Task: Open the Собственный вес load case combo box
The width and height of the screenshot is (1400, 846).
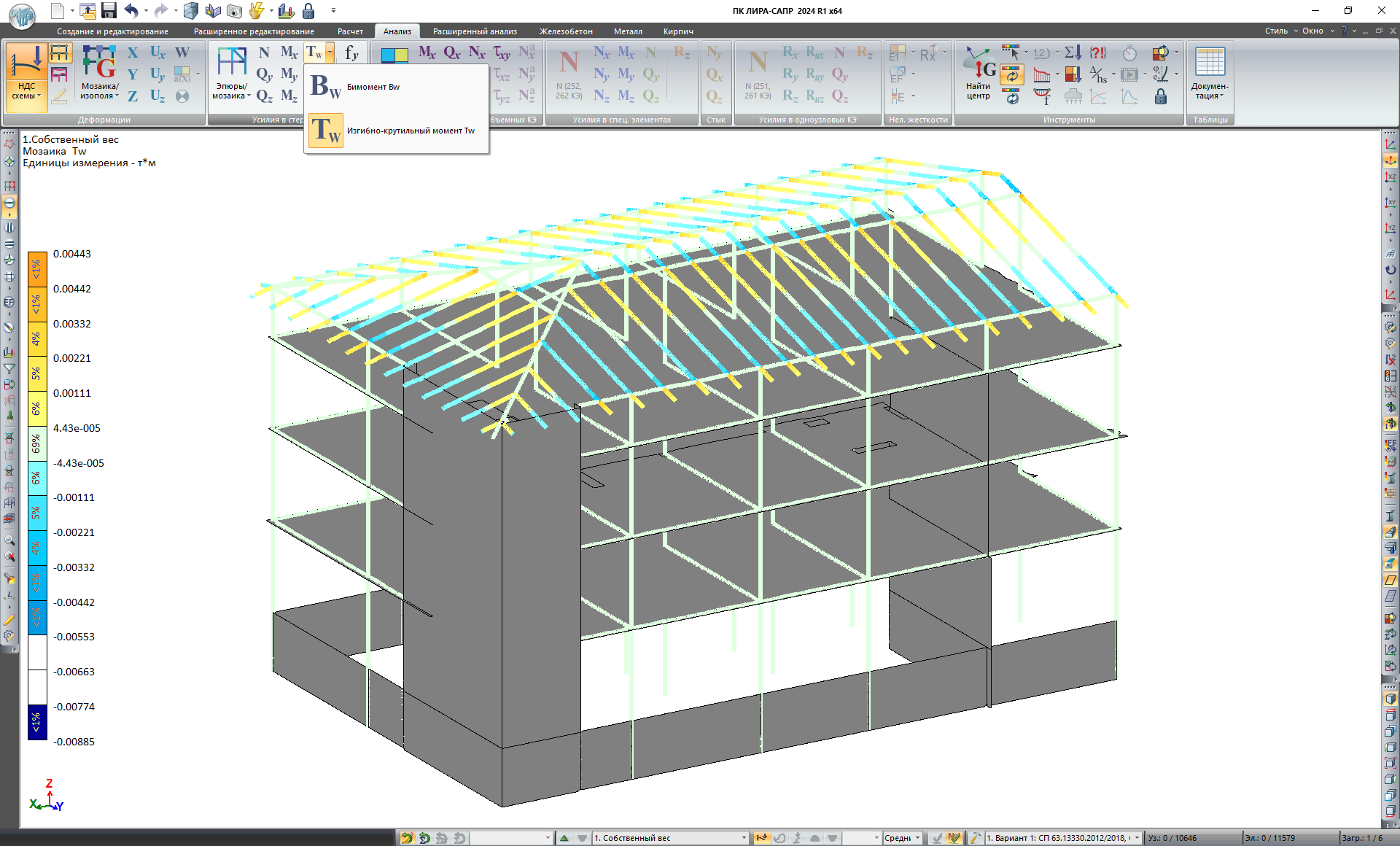Action: (669, 838)
